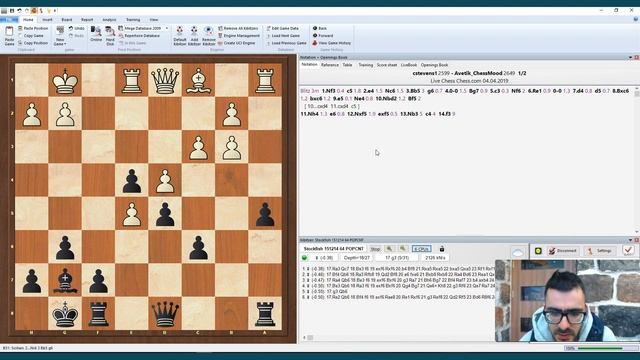Select the Openings Book tab
The image size is (640, 360).
[434, 65]
